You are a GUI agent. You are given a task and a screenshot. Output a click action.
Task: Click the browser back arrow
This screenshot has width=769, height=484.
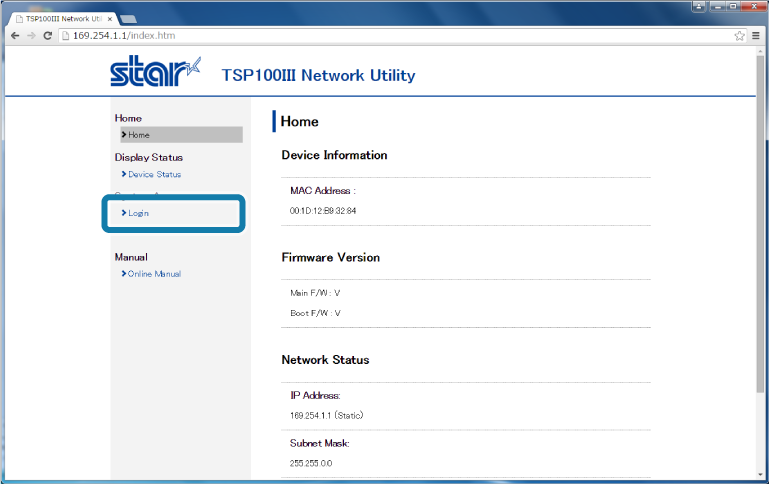click(x=15, y=36)
